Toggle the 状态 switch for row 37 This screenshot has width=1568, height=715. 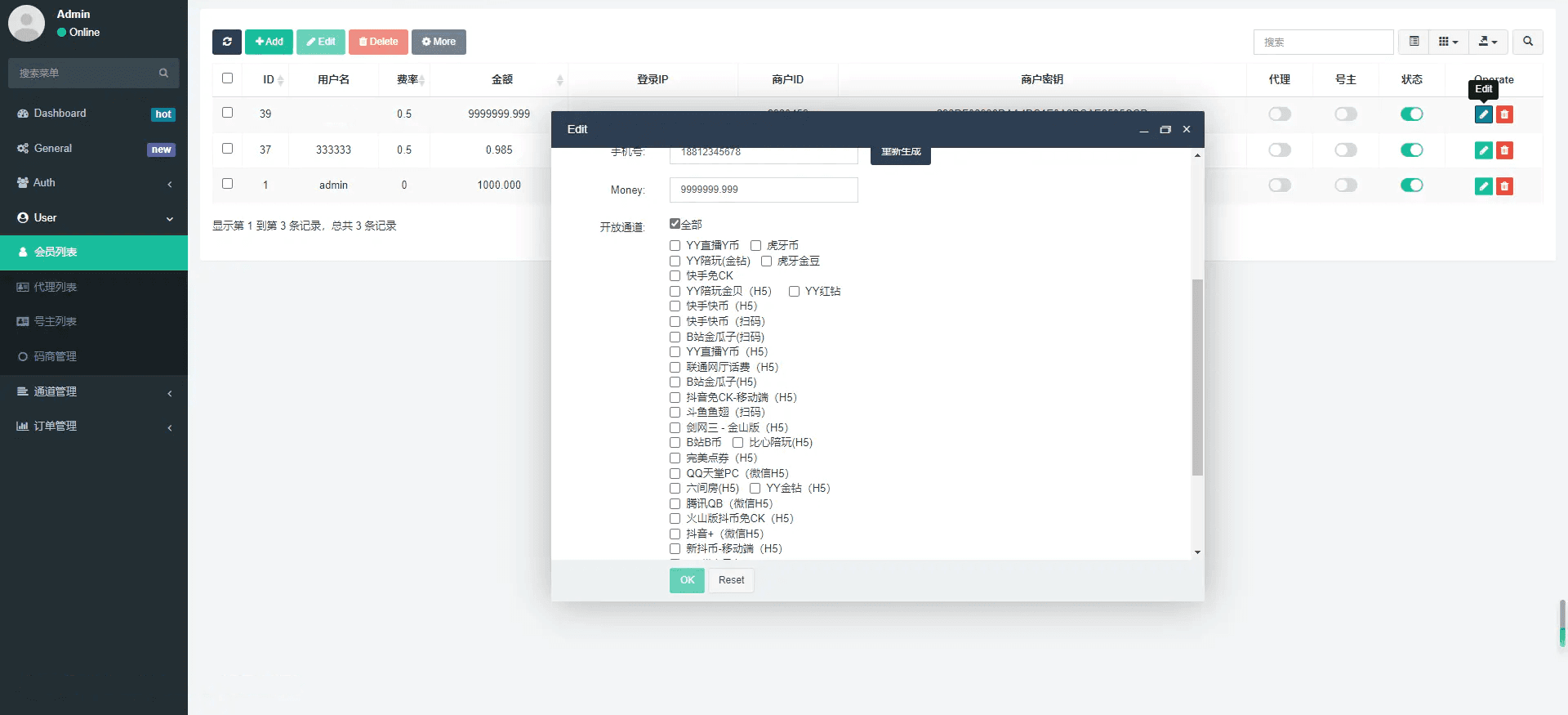tap(1411, 150)
